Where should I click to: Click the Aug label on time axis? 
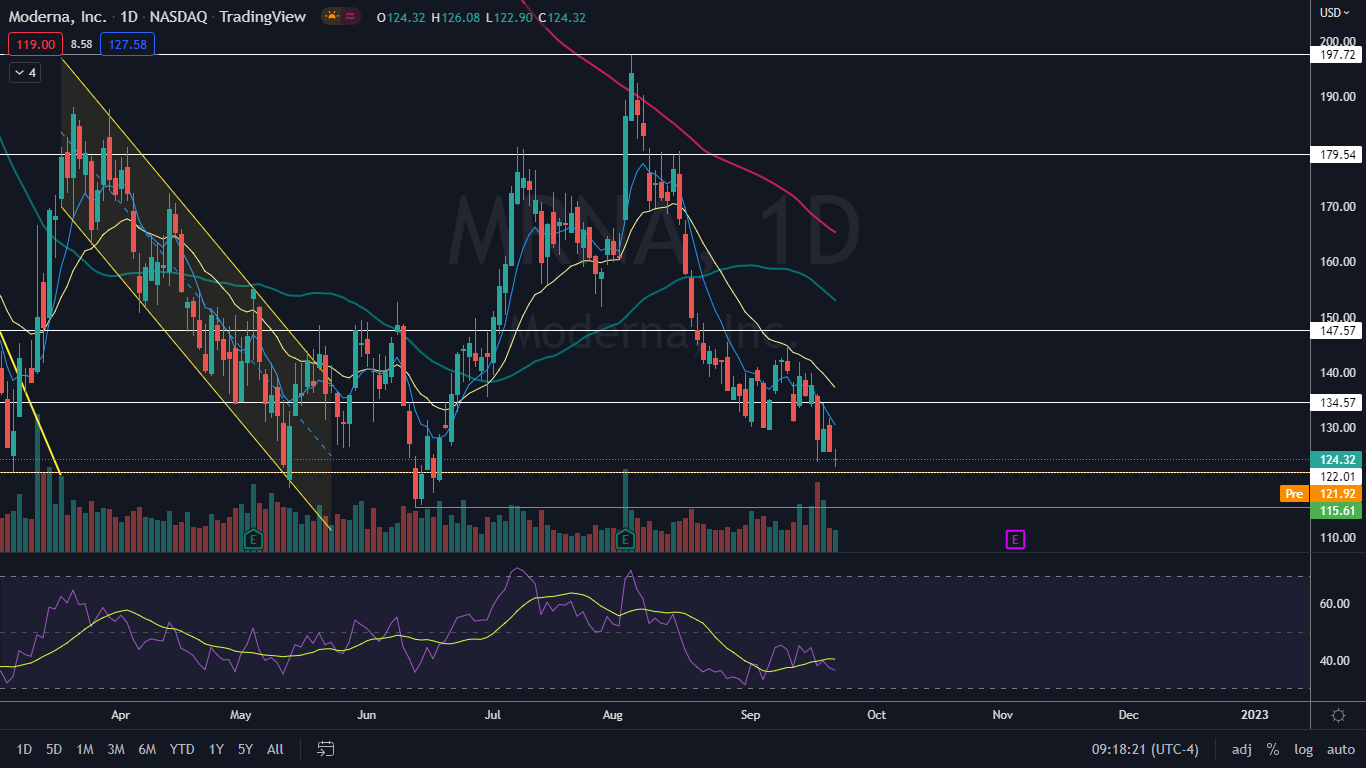point(613,715)
